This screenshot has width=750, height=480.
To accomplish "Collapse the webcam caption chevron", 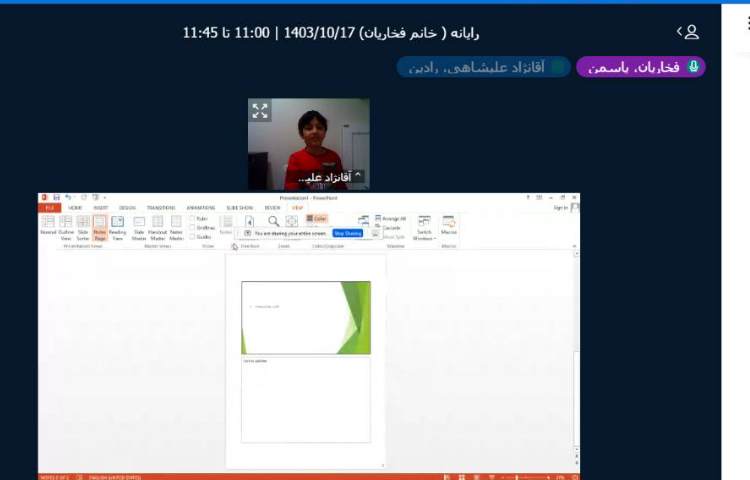I will pyautogui.click(x=357, y=175).
